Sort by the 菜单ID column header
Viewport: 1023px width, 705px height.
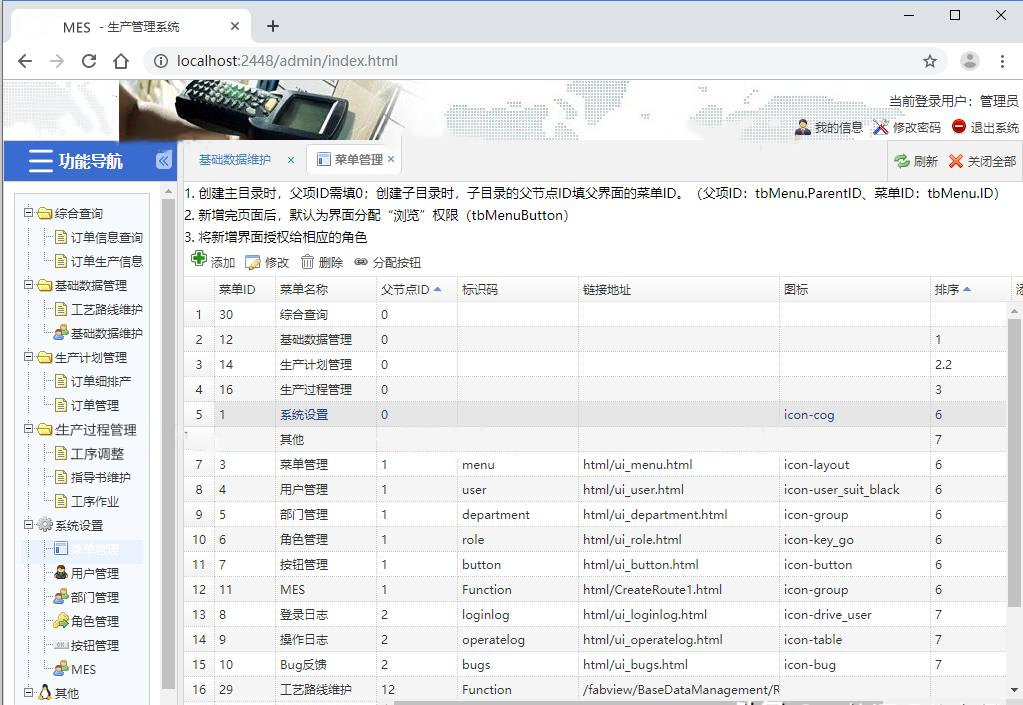click(245, 290)
